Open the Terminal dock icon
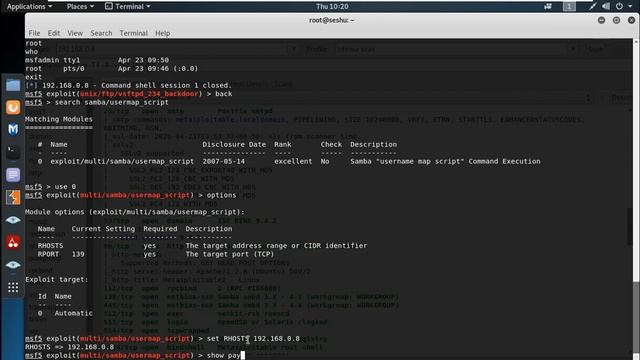 pos(13,152)
